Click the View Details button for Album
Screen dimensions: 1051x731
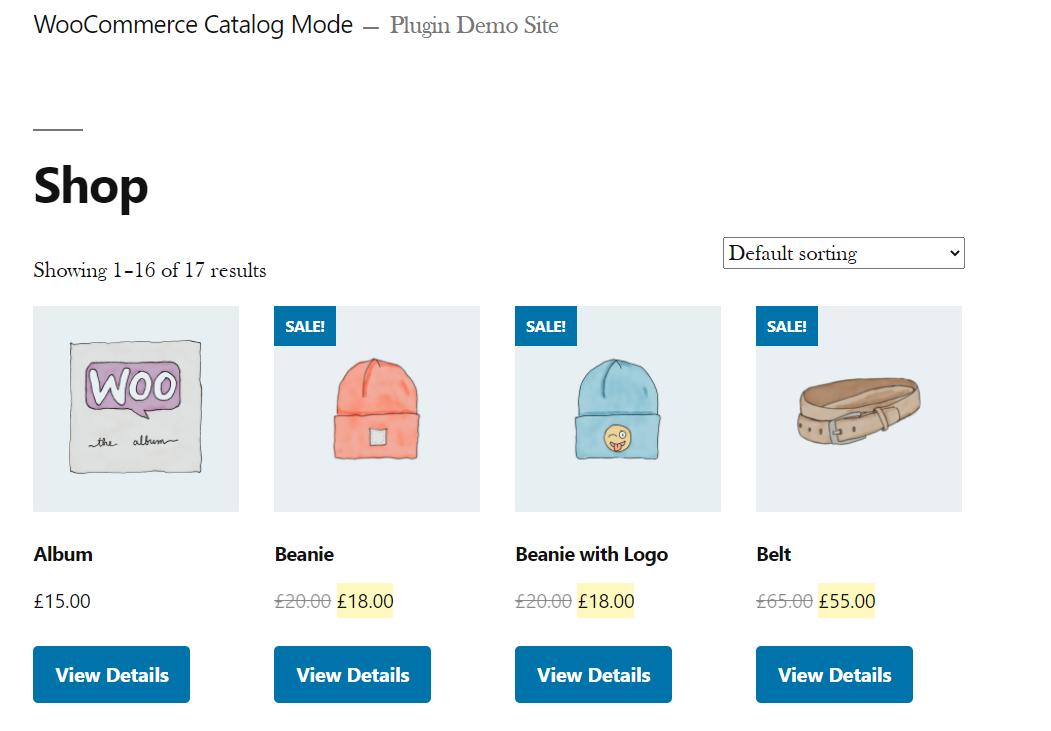[x=111, y=674]
